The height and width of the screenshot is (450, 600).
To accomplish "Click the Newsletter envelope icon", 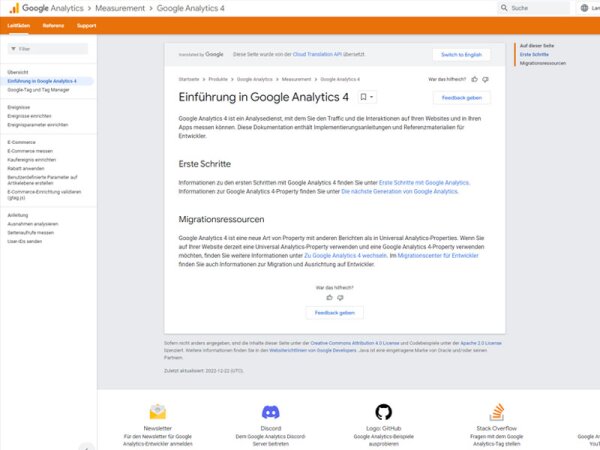I will [x=158, y=411].
